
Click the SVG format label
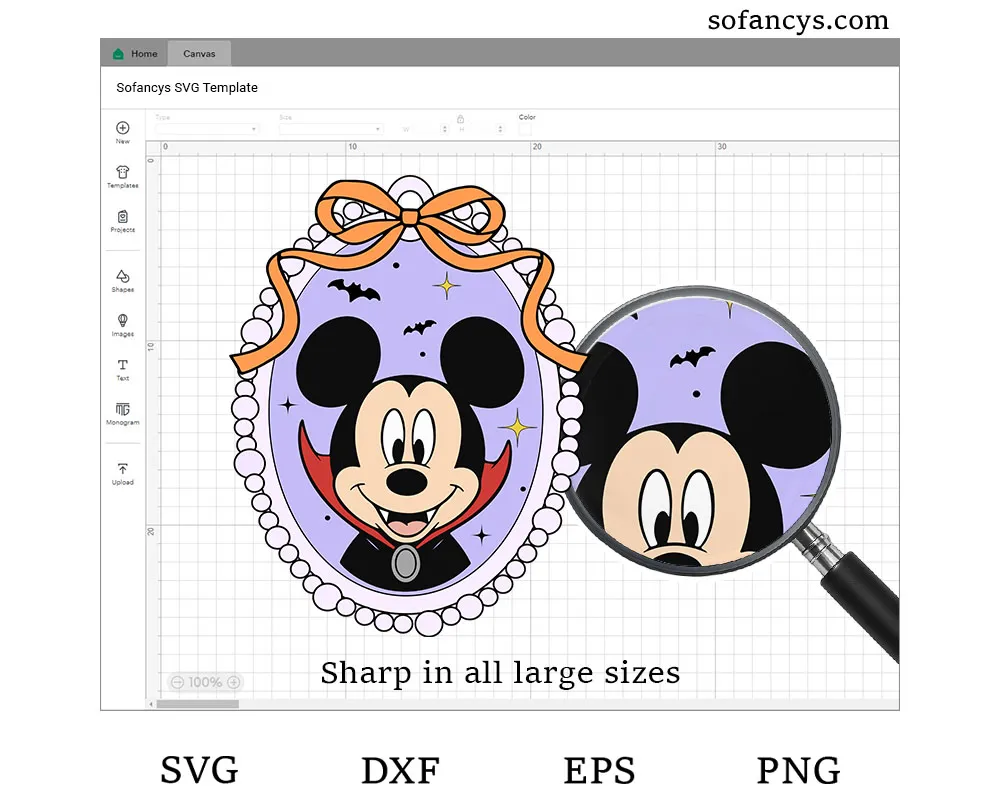[200, 770]
